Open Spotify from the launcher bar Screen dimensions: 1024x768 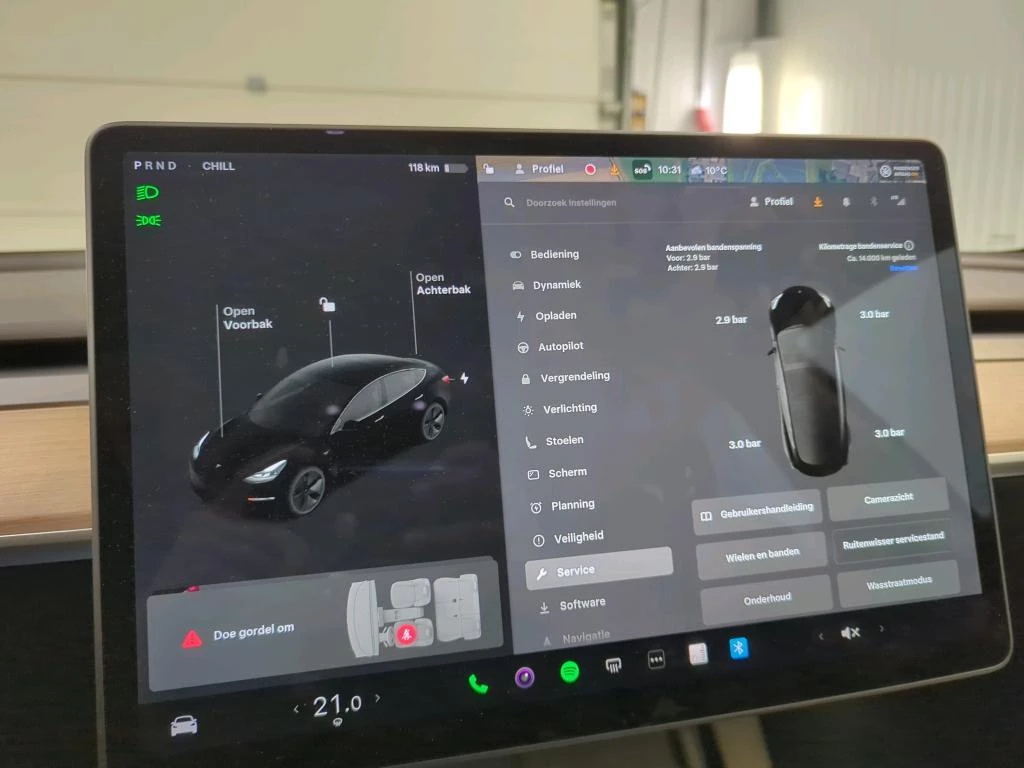571,670
